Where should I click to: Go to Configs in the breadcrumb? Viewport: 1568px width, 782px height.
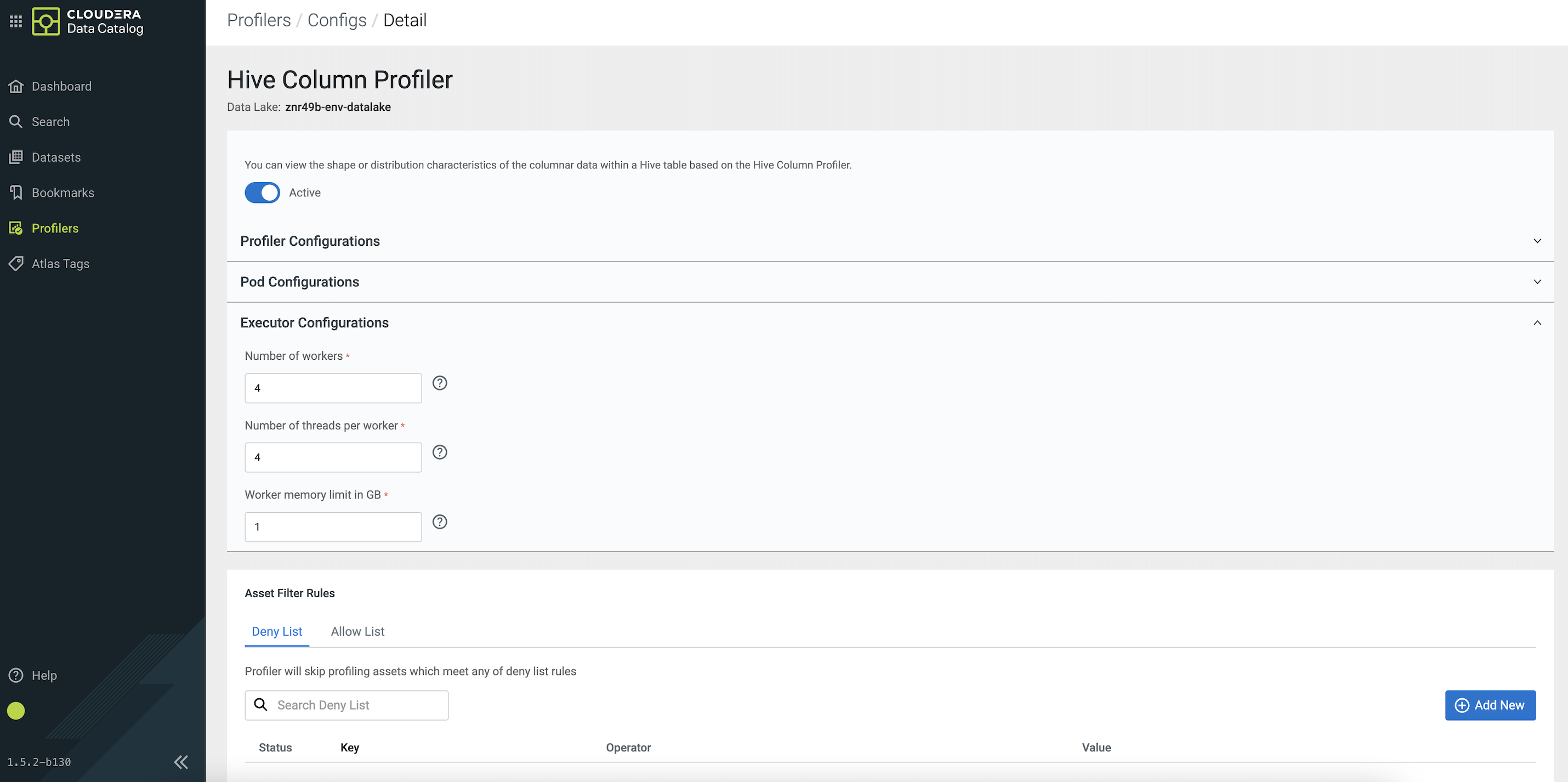[337, 20]
